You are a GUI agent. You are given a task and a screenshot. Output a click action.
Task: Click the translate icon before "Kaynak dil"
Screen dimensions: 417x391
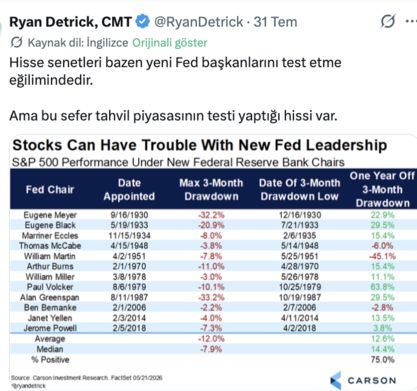[x=16, y=43]
